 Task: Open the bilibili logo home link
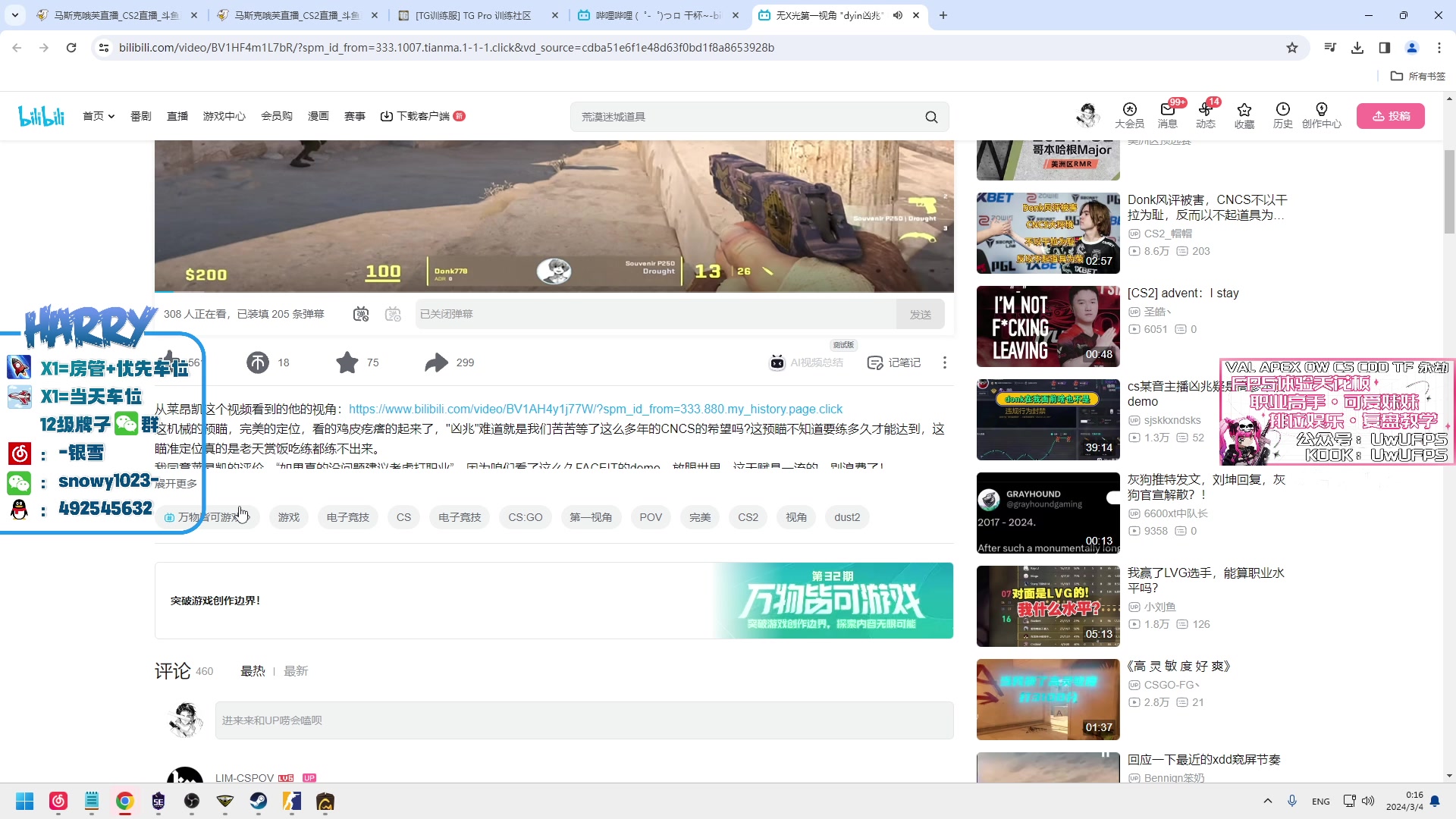(41, 116)
